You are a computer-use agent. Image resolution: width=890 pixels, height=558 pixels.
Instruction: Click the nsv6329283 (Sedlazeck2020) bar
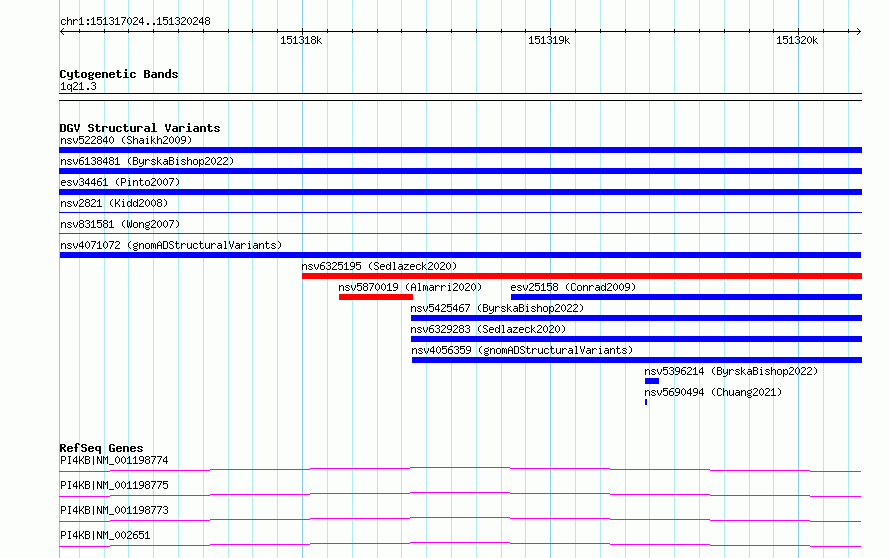[636, 339]
